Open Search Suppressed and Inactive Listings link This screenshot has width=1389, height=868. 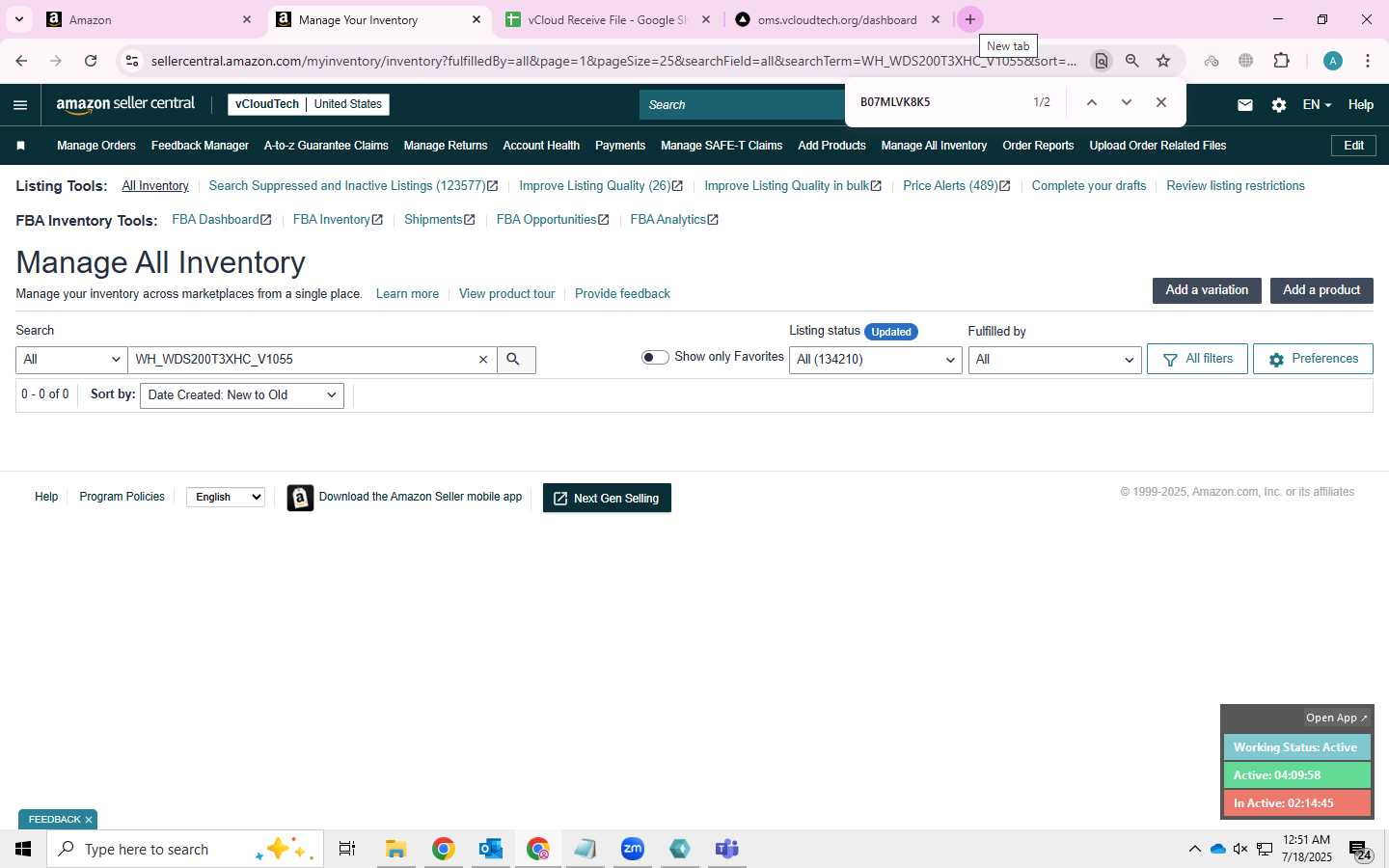pyautogui.click(x=353, y=186)
